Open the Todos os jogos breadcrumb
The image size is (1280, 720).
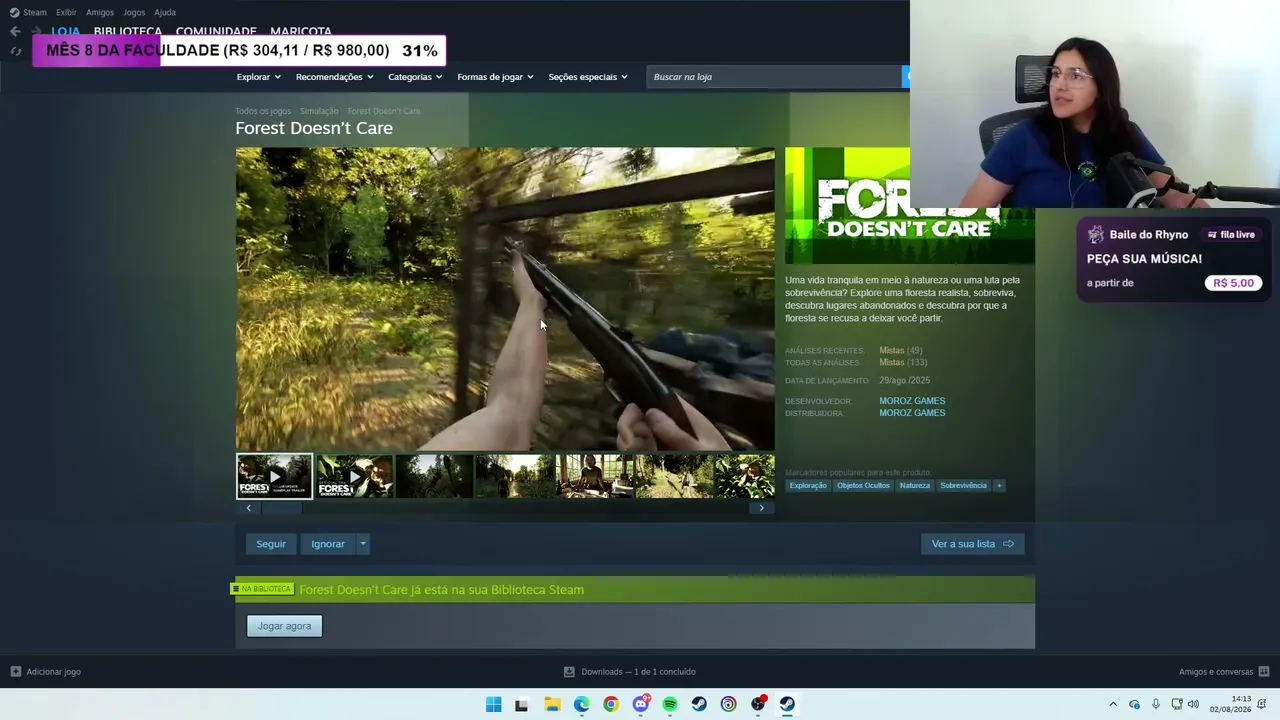point(263,111)
